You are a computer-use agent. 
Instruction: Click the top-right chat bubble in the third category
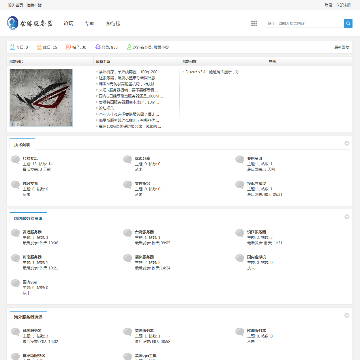pyautogui.click(x=239, y=332)
